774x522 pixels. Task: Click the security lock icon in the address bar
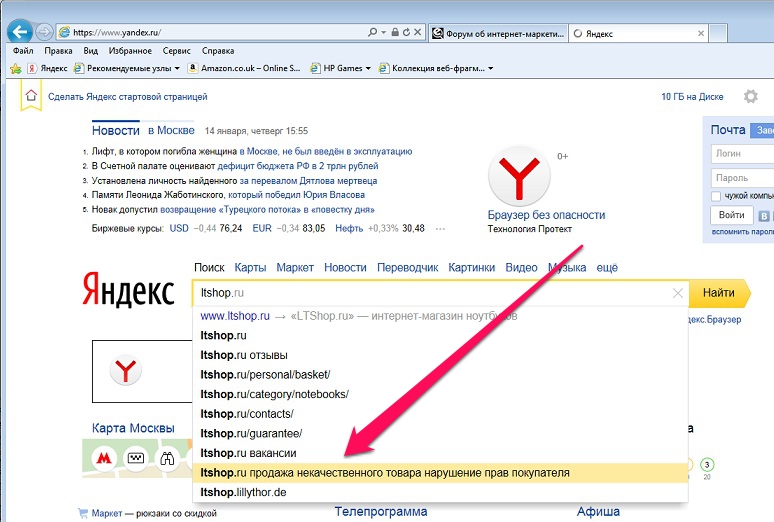pos(395,32)
